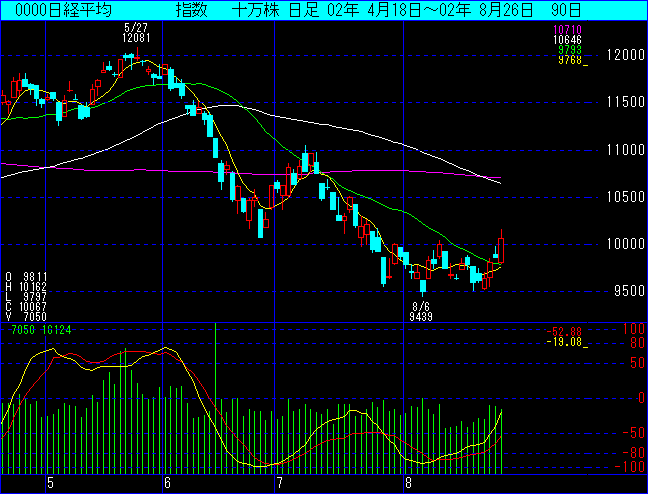Click month marker 6 on time axis
Image resolution: width=648 pixels, height=494 pixels.
coord(167,483)
